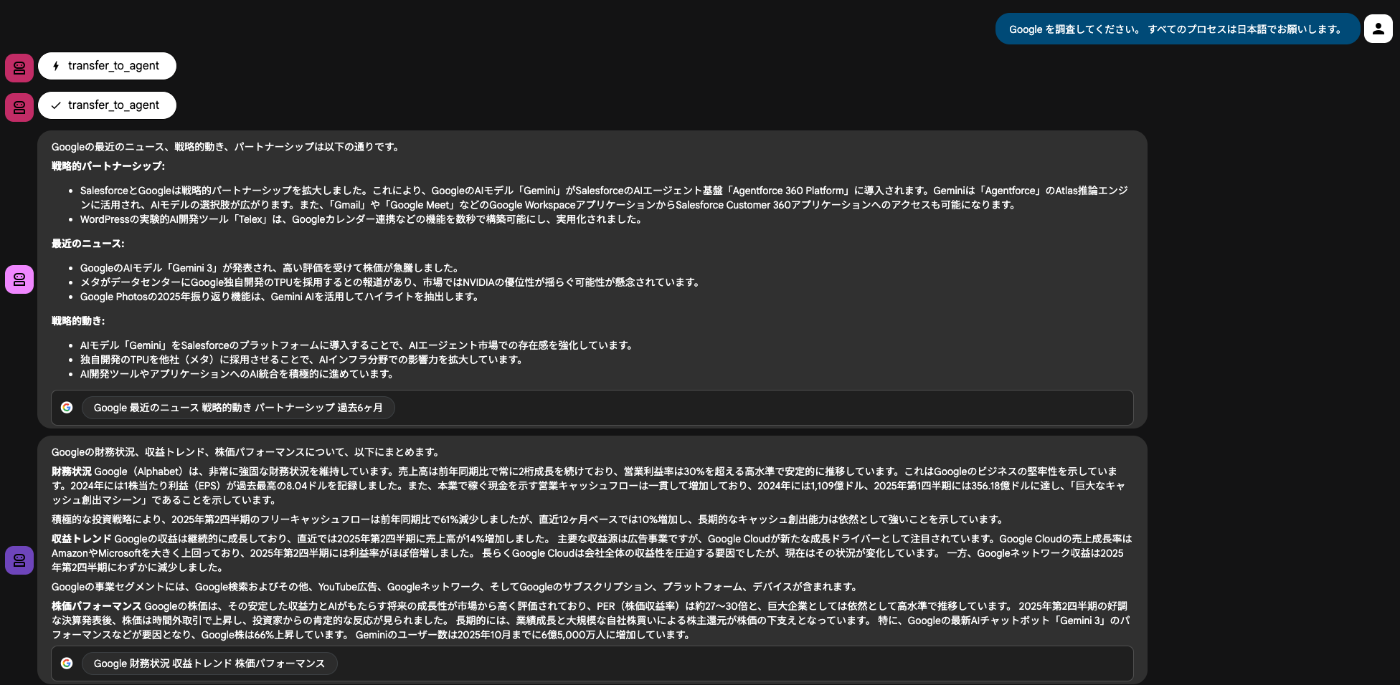
Task: Click the user profile avatar icon
Action: click(x=1378, y=29)
